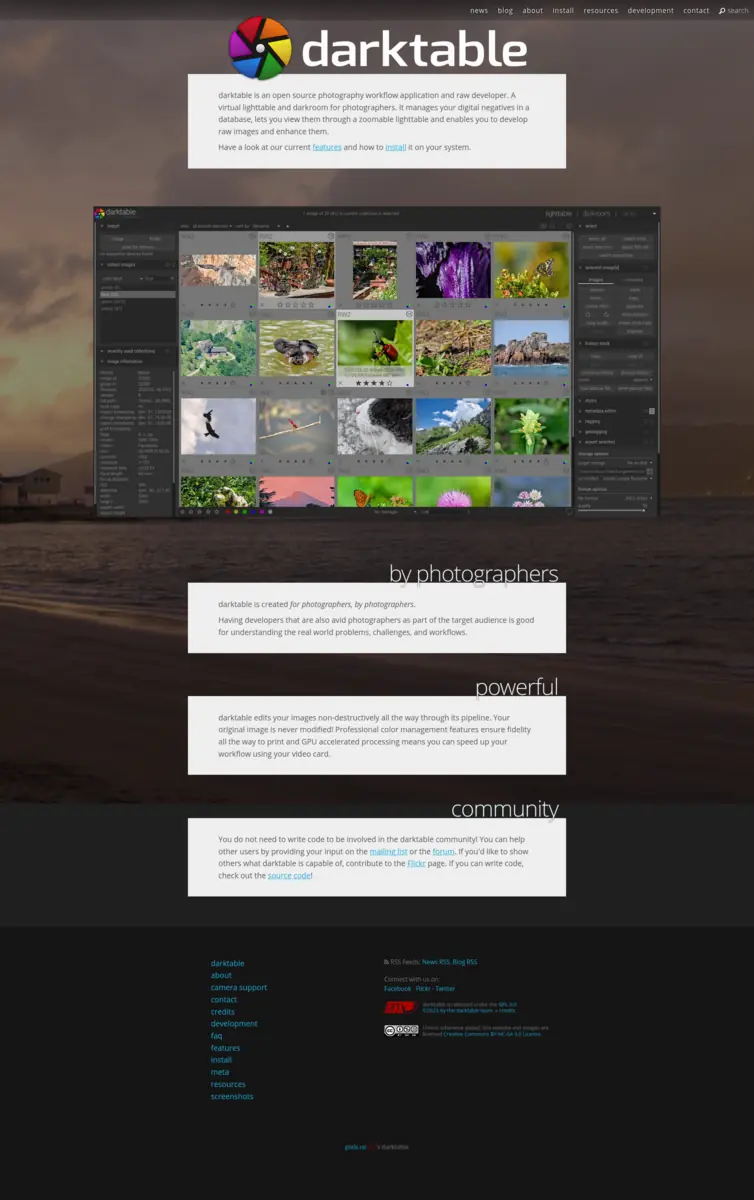Follow the forum link in community section
Screen dimensions: 754x1200
pos(443,851)
